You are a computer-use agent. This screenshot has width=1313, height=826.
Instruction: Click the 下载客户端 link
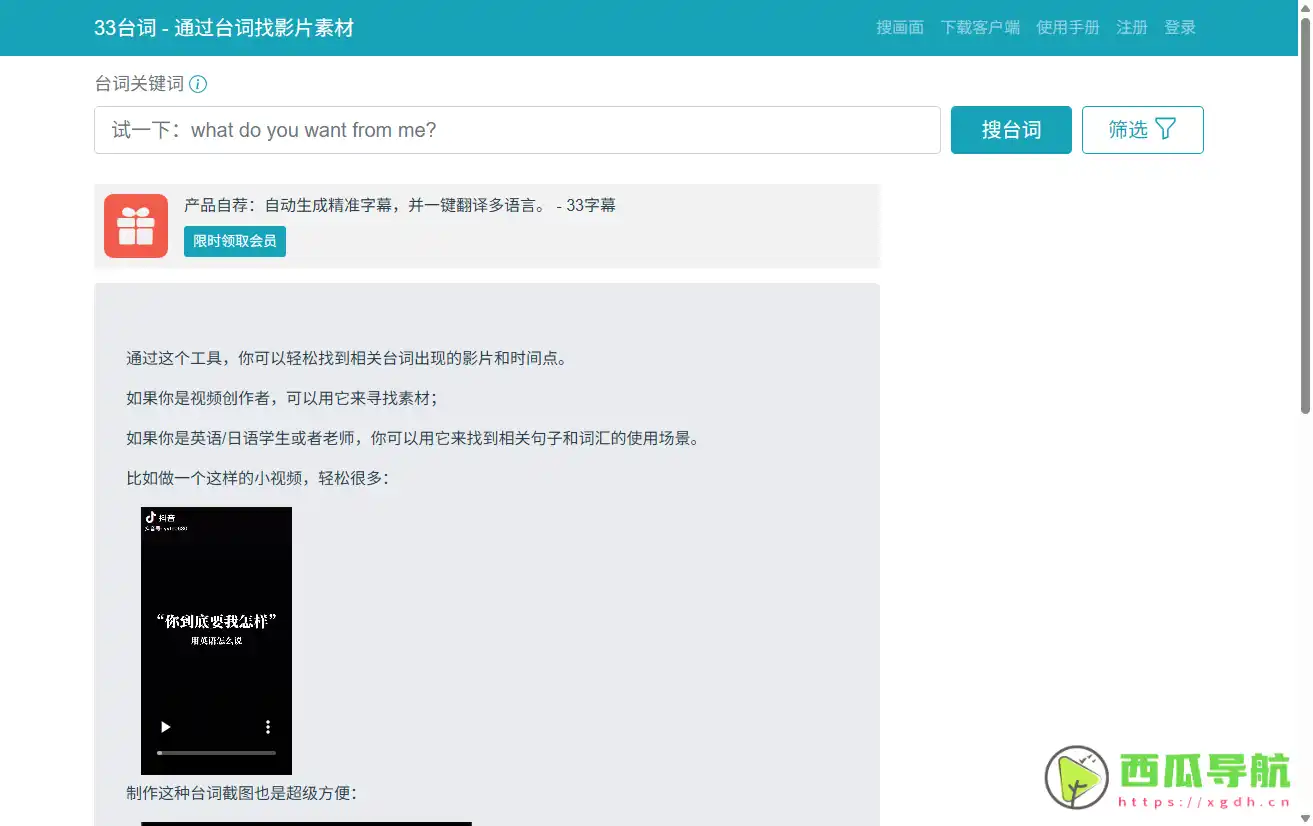coord(980,27)
